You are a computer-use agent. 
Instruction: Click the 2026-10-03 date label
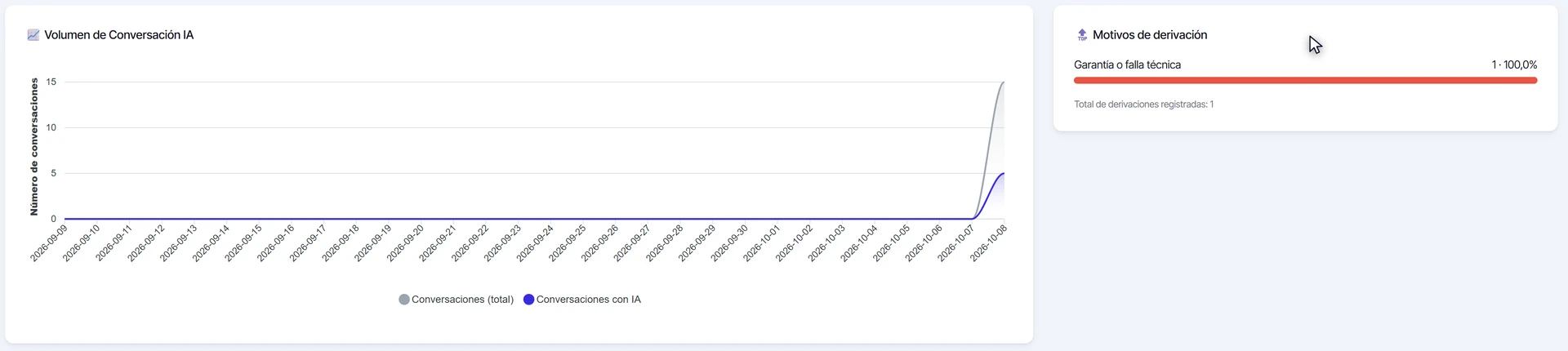tap(827, 243)
